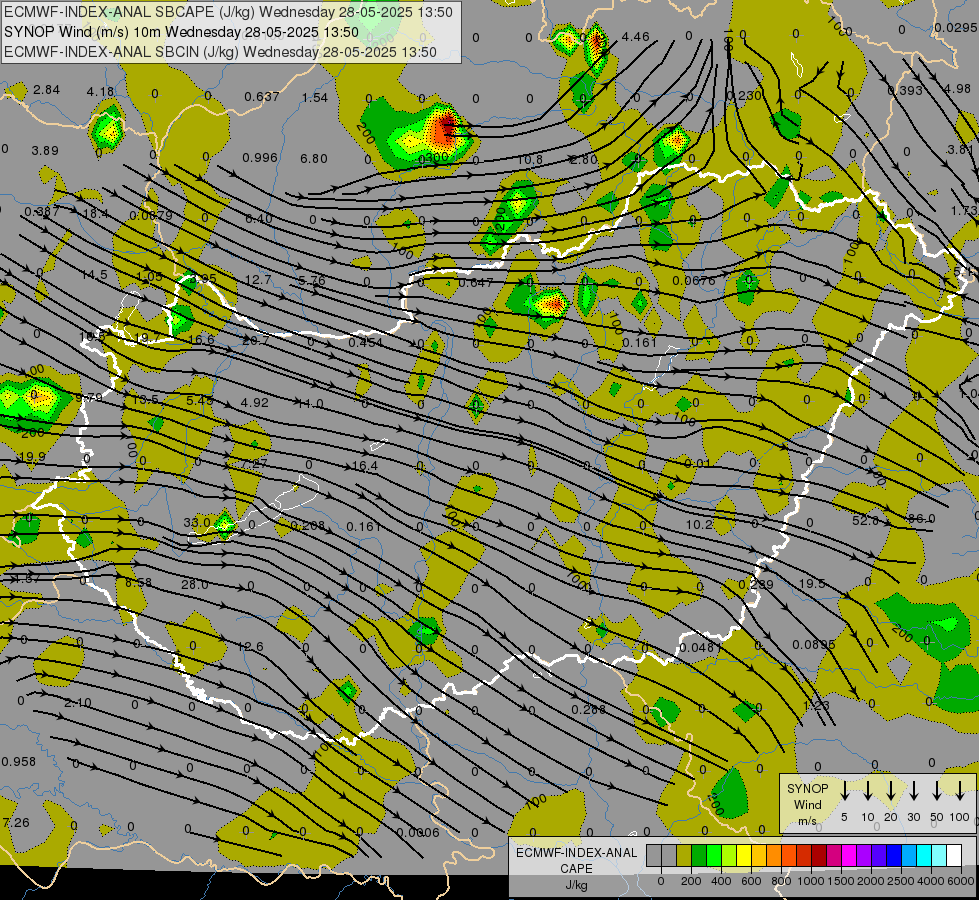Click the 2500 tick label on colour scale

(901, 881)
